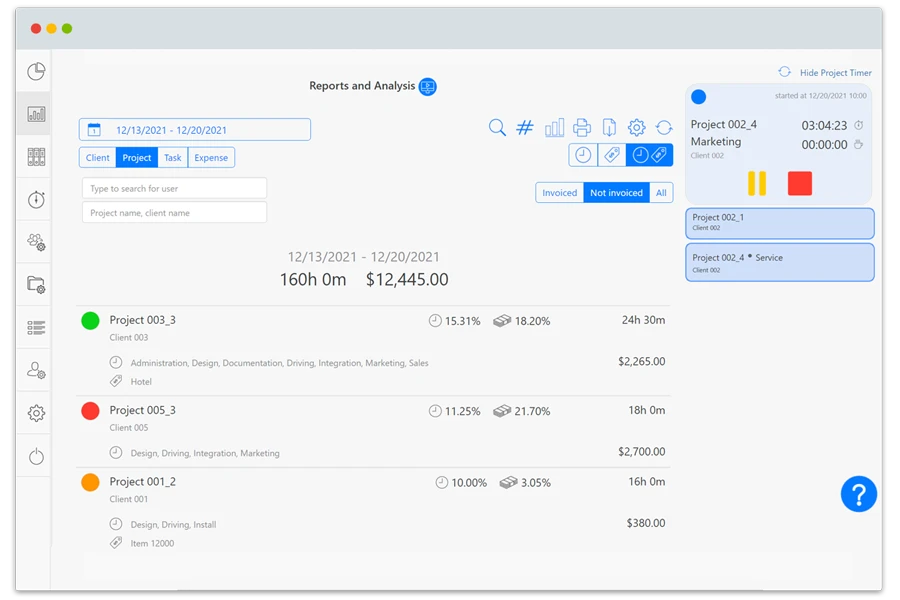Viewport: 900px width, 600px height.
Task: Click the export document icon
Action: (x=609, y=128)
